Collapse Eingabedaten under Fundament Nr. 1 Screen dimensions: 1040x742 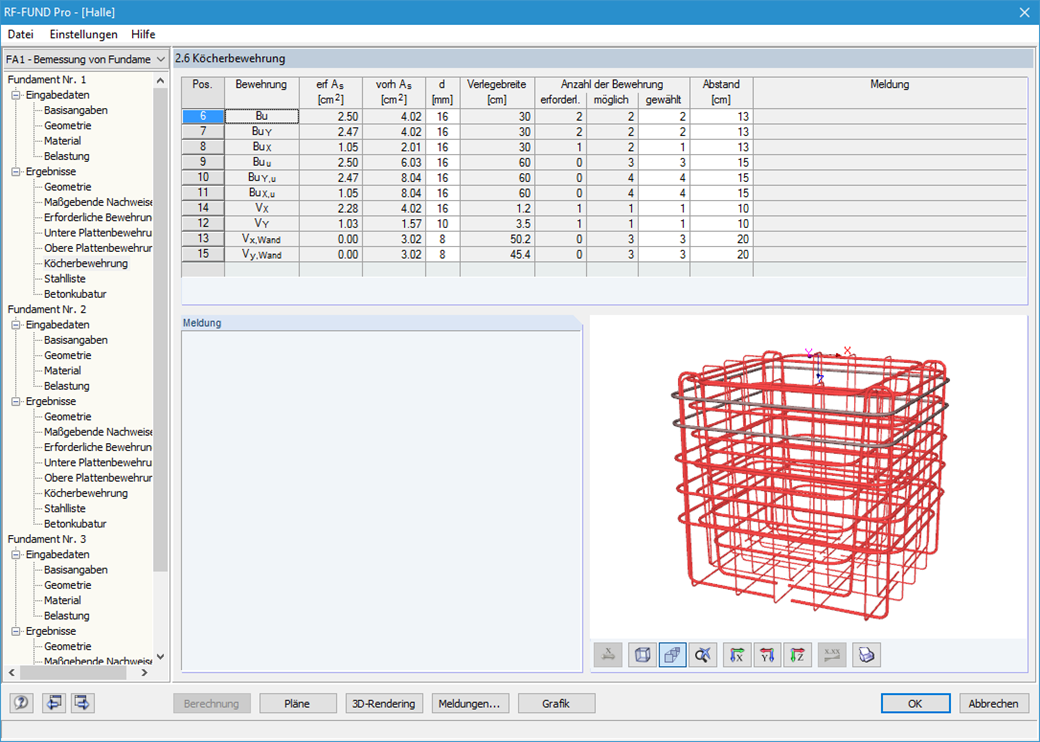click(x=16, y=95)
